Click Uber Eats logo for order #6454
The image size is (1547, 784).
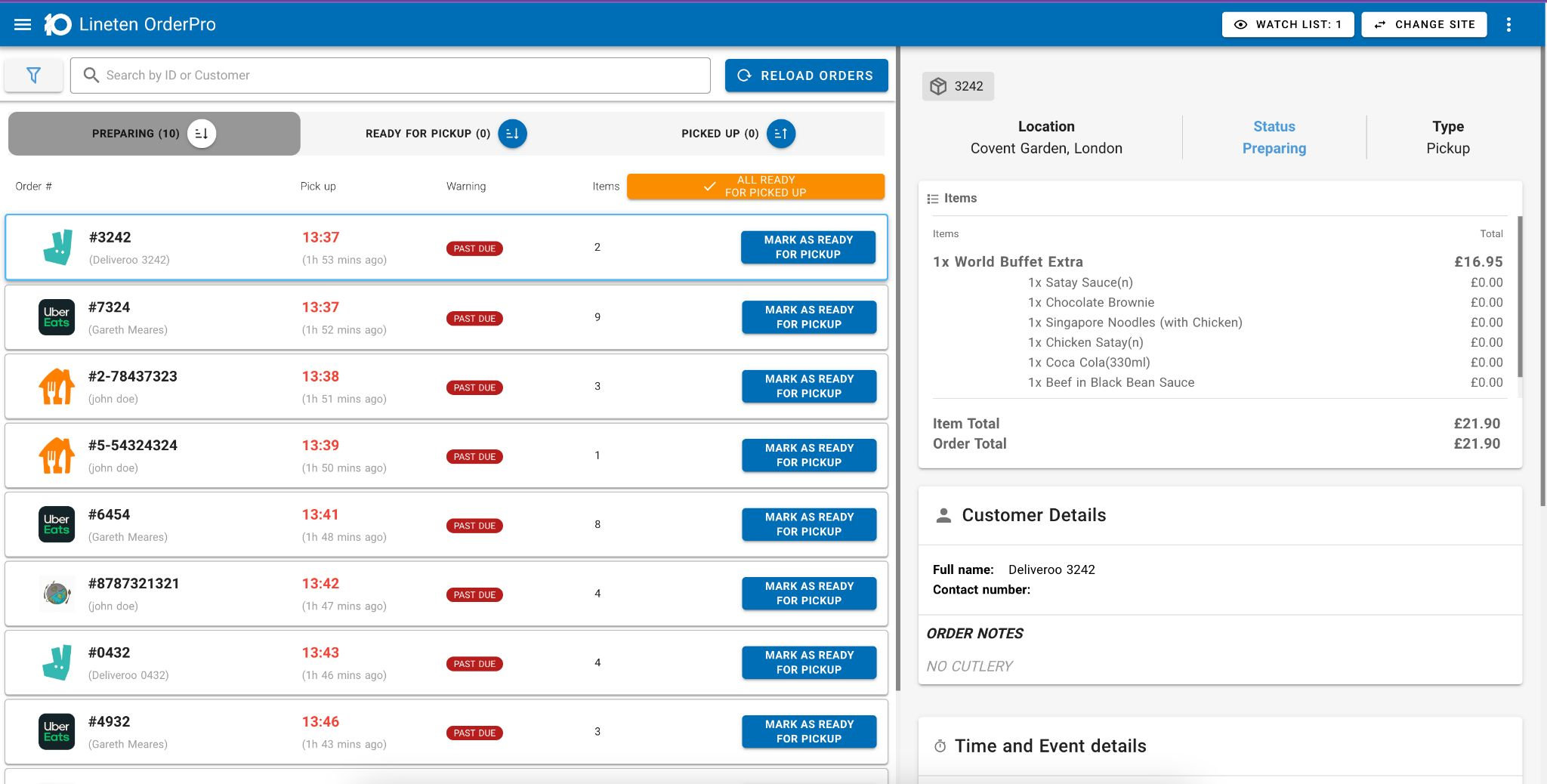57,524
